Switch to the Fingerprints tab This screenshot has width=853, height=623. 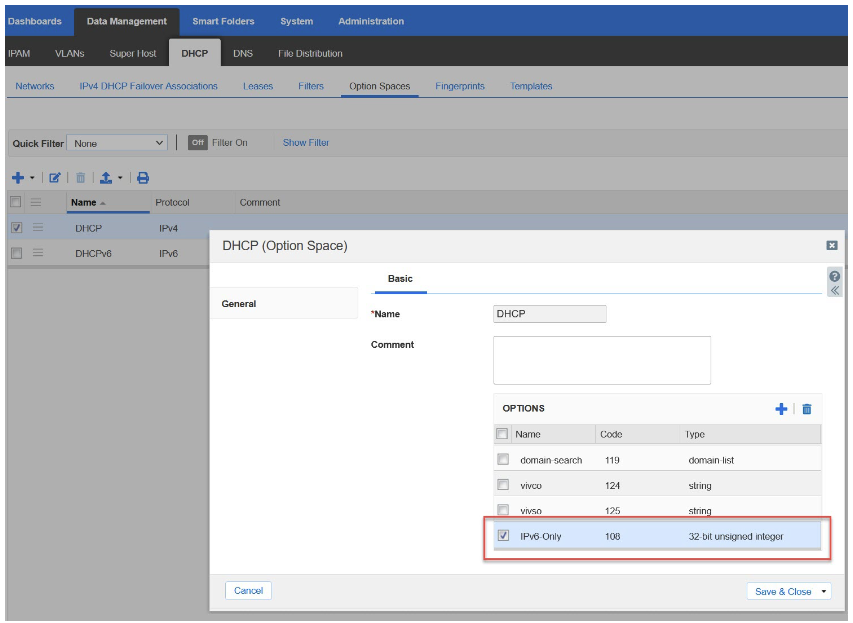pos(459,86)
